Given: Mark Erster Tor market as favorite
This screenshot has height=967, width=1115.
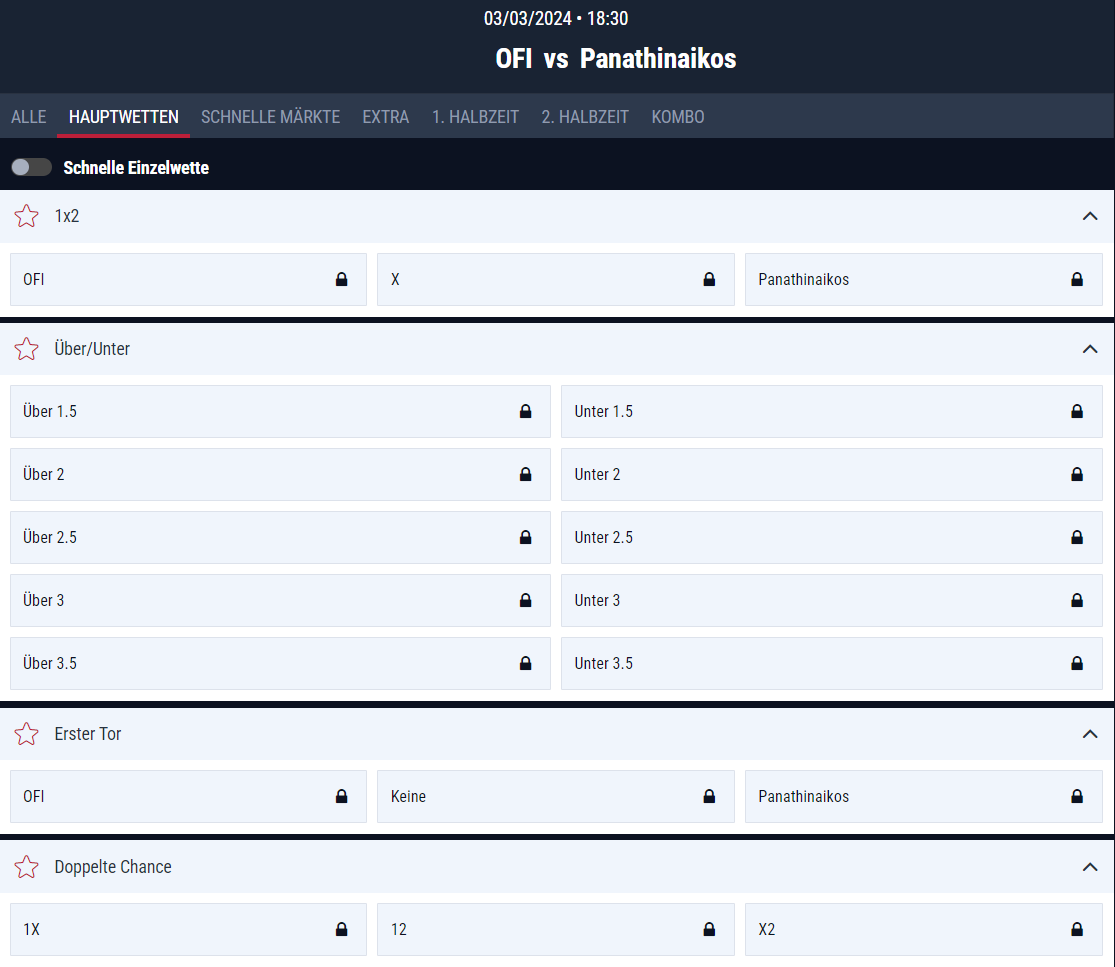Looking at the screenshot, I should 27,734.
